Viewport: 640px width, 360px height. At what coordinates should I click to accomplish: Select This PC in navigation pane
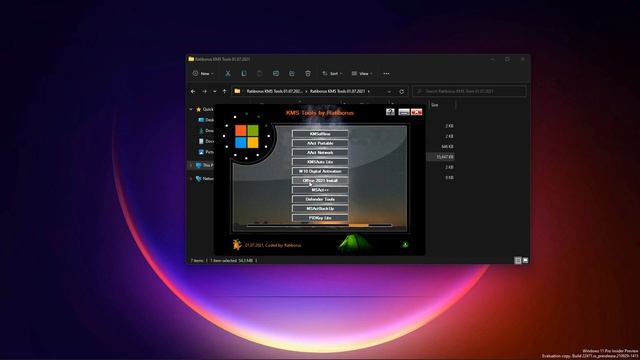tap(204, 165)
